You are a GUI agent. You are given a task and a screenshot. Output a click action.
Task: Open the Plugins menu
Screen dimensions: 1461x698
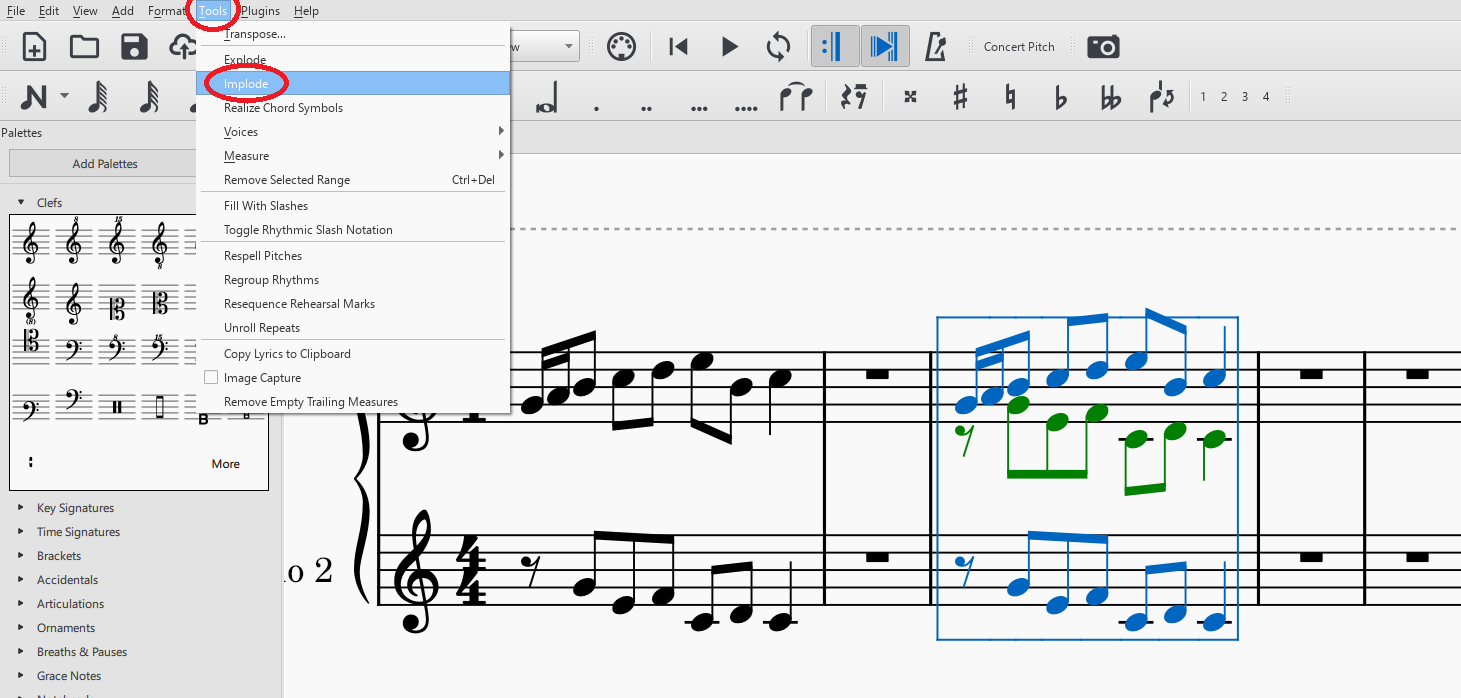point(260,11)
